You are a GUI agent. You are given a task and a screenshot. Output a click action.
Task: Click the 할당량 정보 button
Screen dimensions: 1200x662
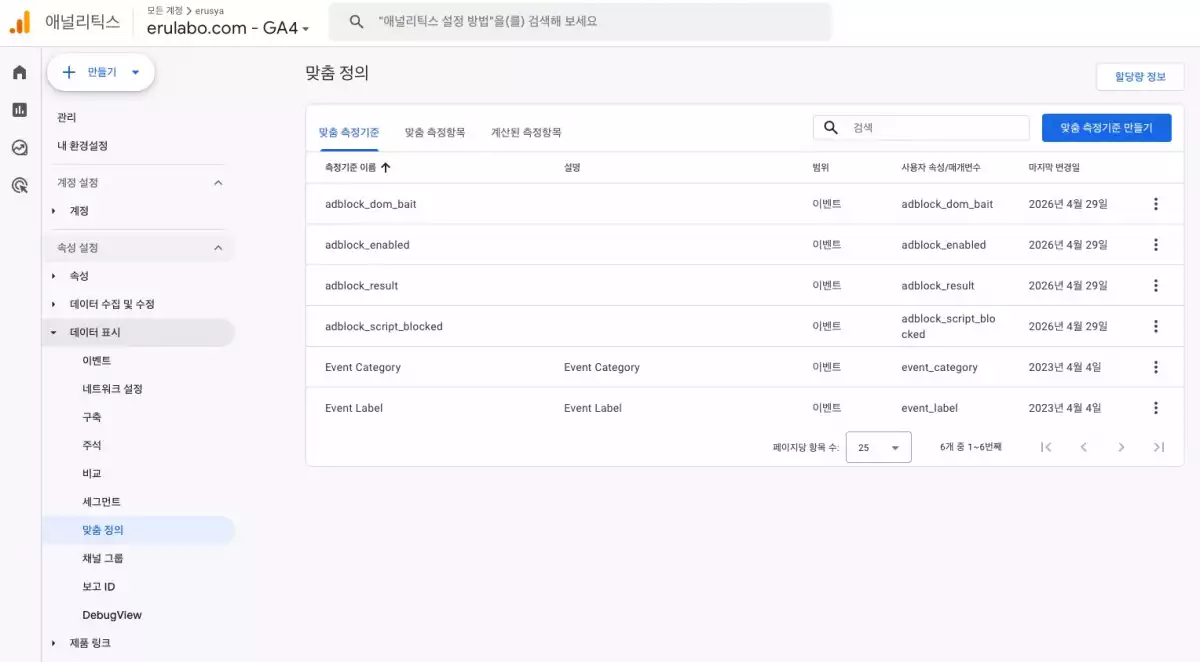pos(1140,77)
